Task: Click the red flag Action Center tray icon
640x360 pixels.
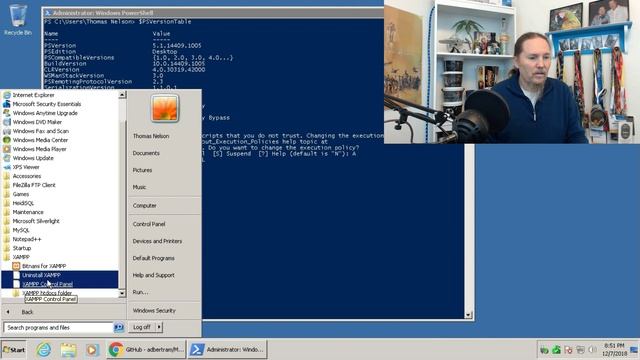Action: pyautogui.click(x=568, y=350)
